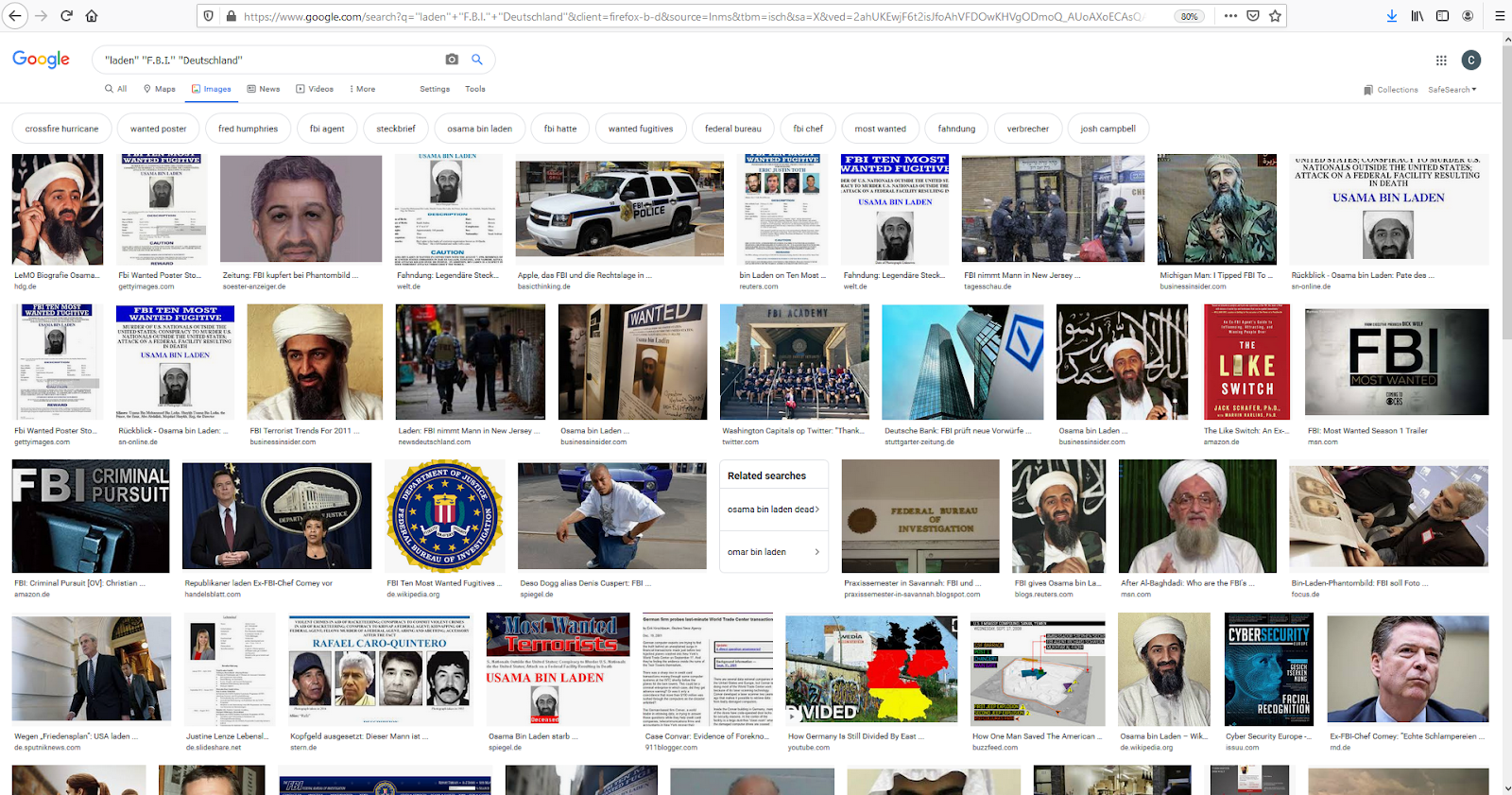Select the fbi chef chip

808,129
